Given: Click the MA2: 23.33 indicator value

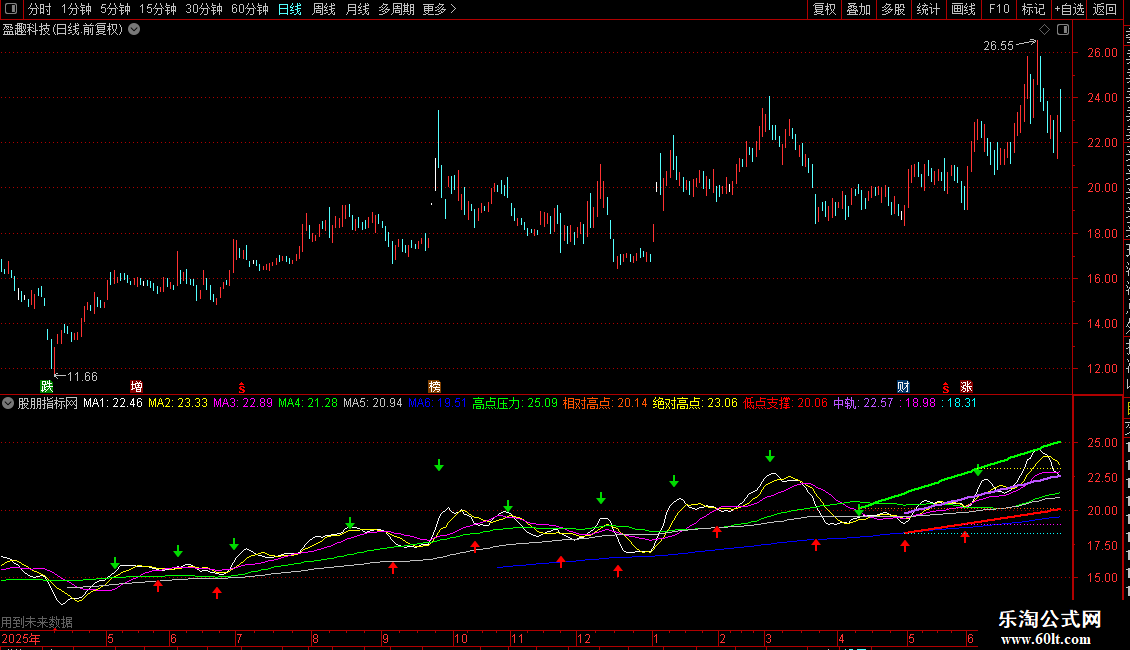Looking at the screenshot, I should click(x=178, y=404).
